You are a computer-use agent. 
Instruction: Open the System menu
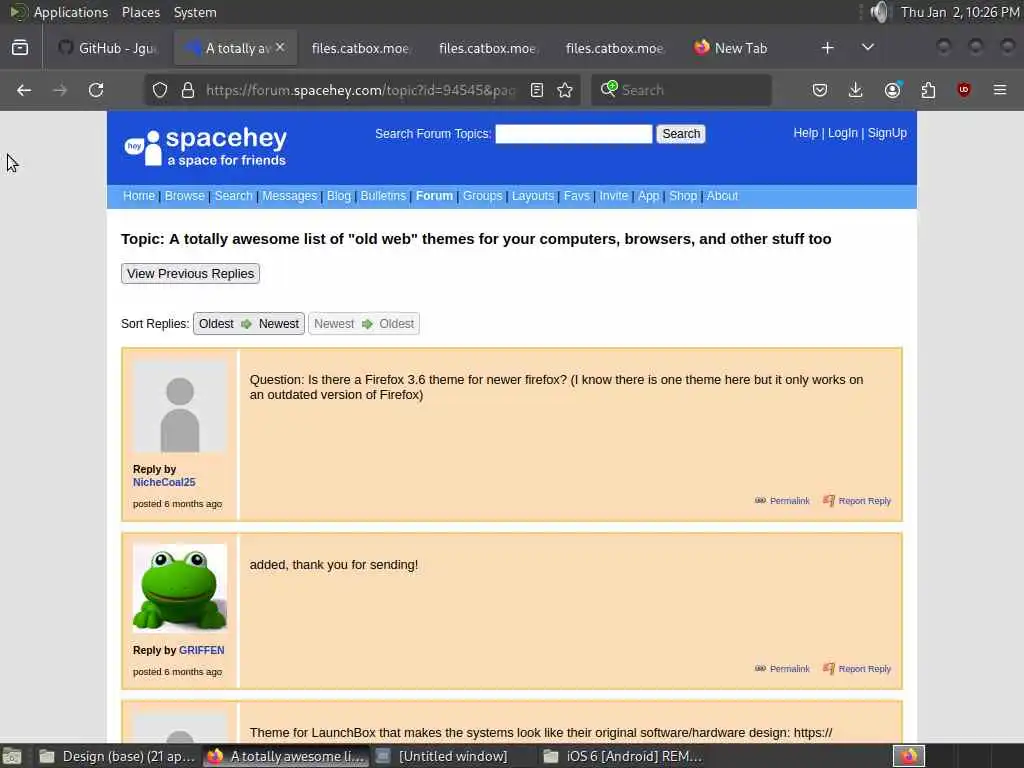[195, 12]
